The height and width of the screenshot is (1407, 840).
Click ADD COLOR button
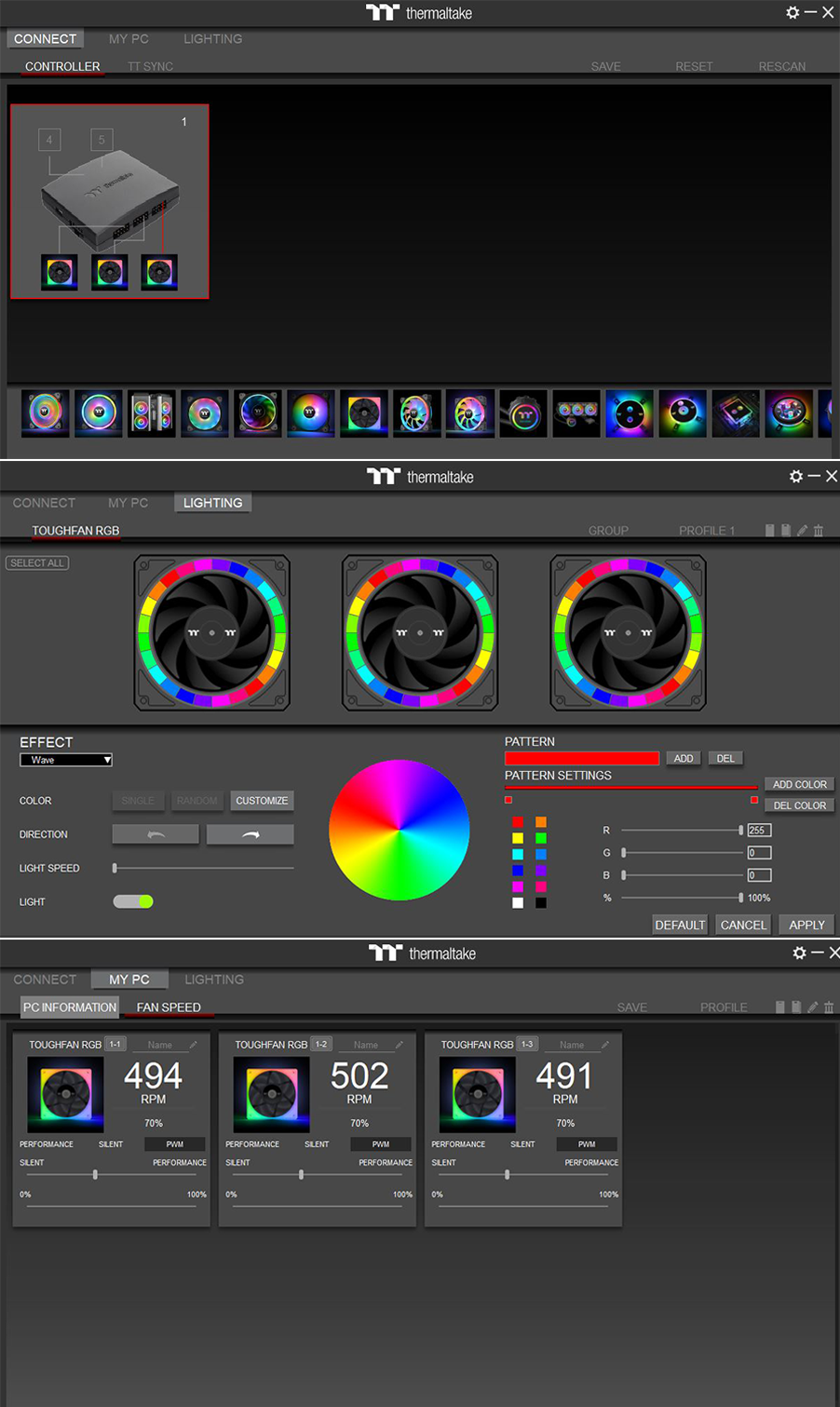(800, 784)
